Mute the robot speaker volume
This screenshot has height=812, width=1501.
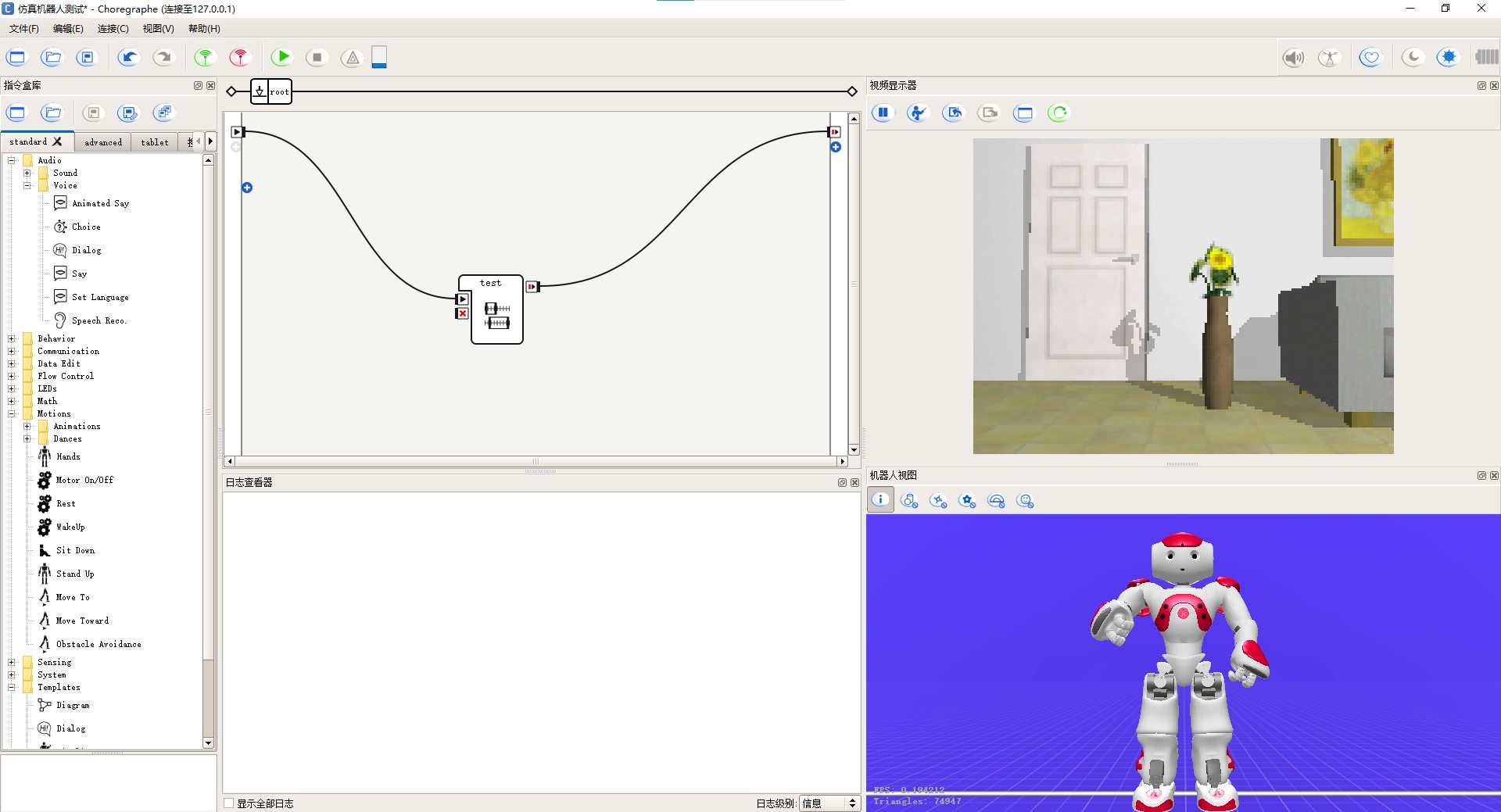[x=1293, y=57]
